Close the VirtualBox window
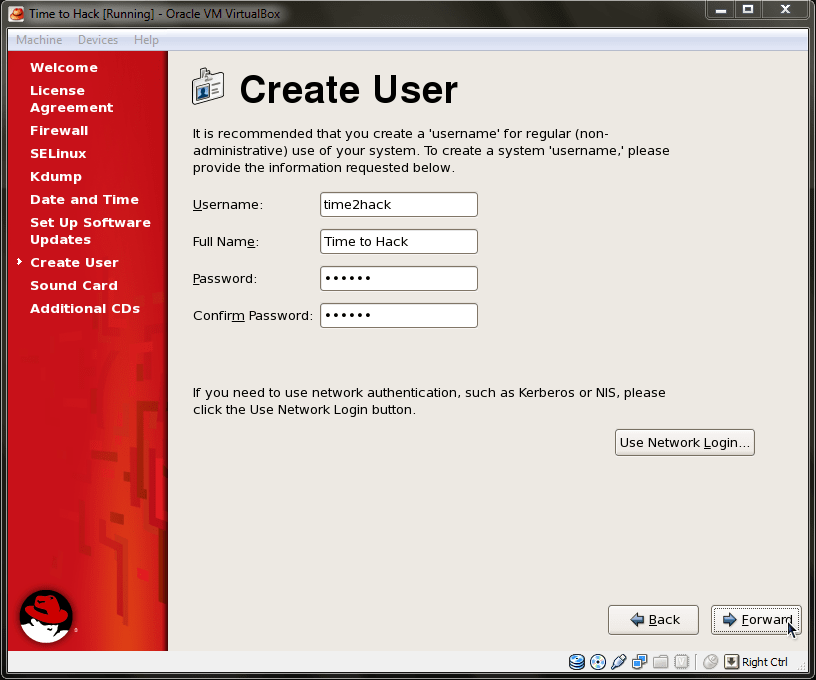This screenshot has width=816, height=680. (786, 9)
